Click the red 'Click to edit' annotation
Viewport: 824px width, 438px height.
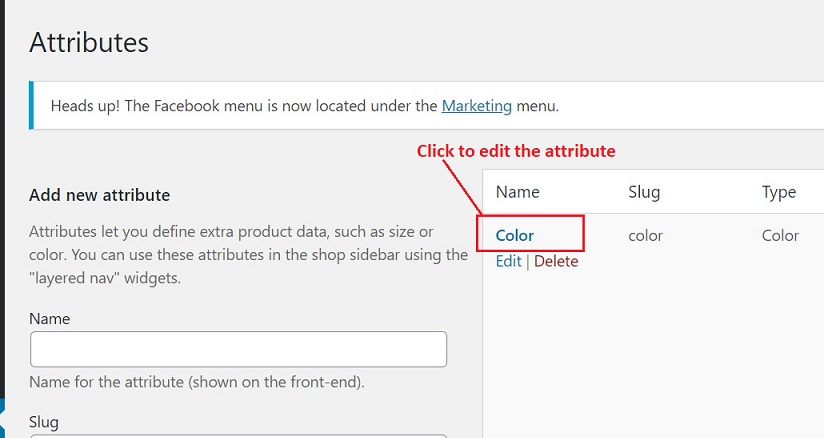pyautogui.click(x=516, y=151)
